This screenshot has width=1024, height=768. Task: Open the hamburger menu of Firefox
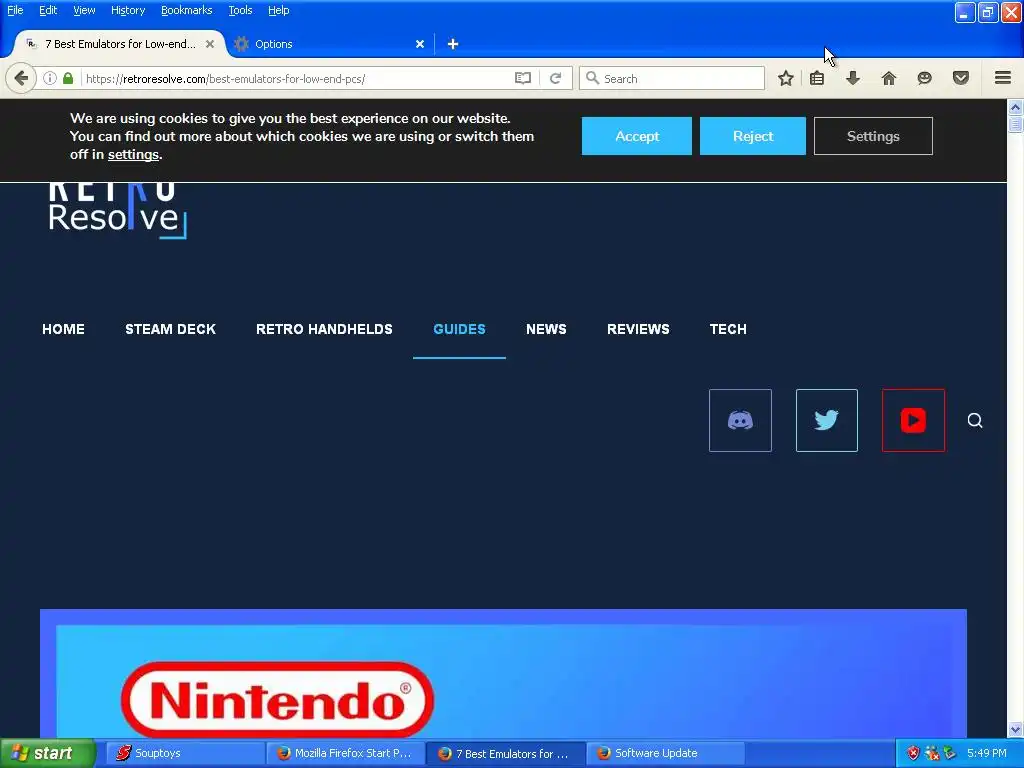click(x=1003, y=78)
